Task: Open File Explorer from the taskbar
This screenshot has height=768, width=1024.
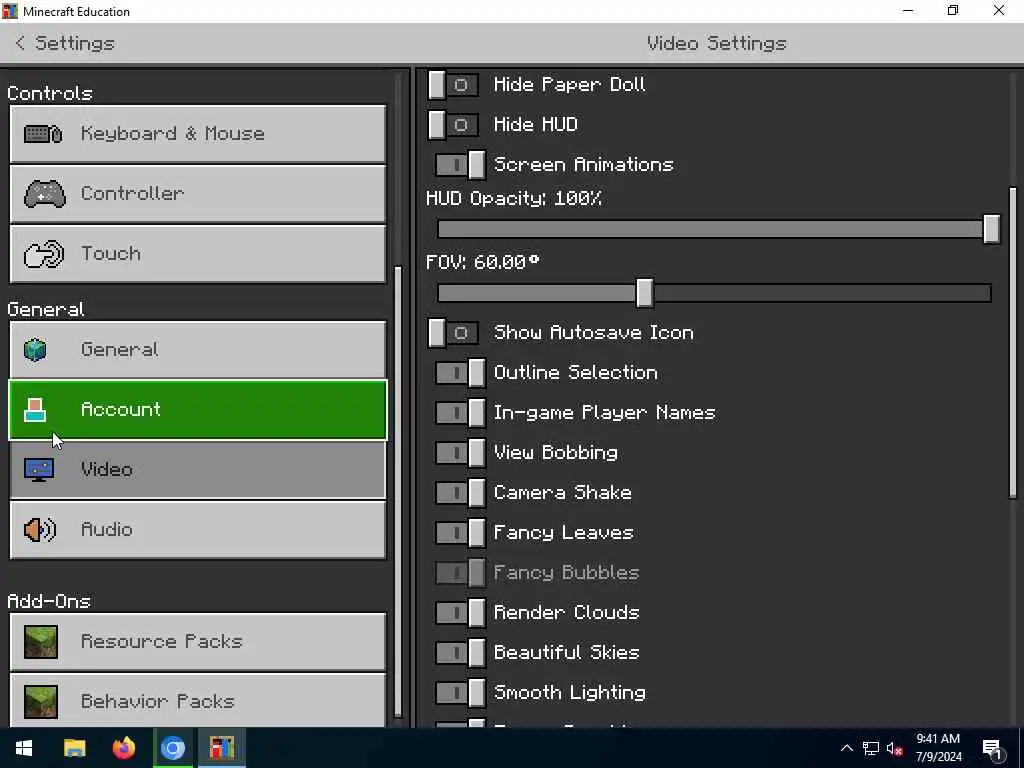Action: coord(74,748)
